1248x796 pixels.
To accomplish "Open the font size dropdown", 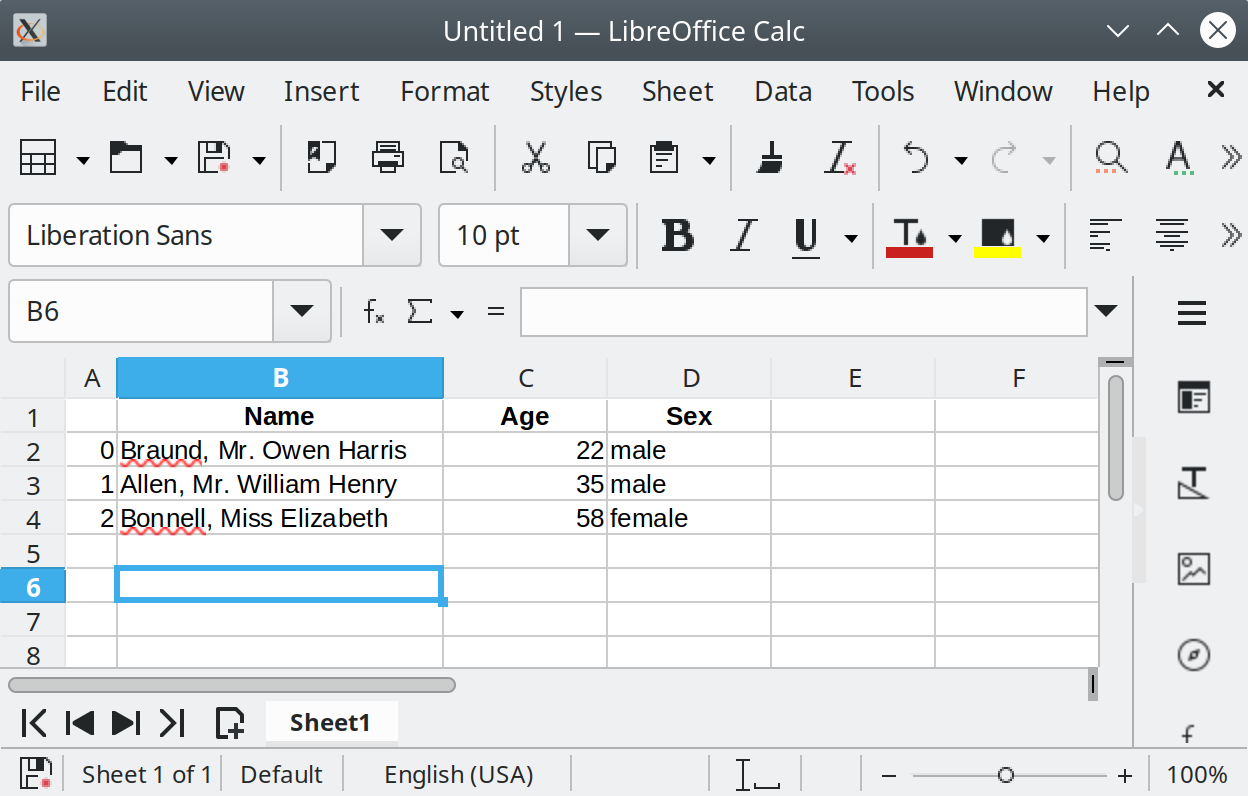I will point(598,235).
